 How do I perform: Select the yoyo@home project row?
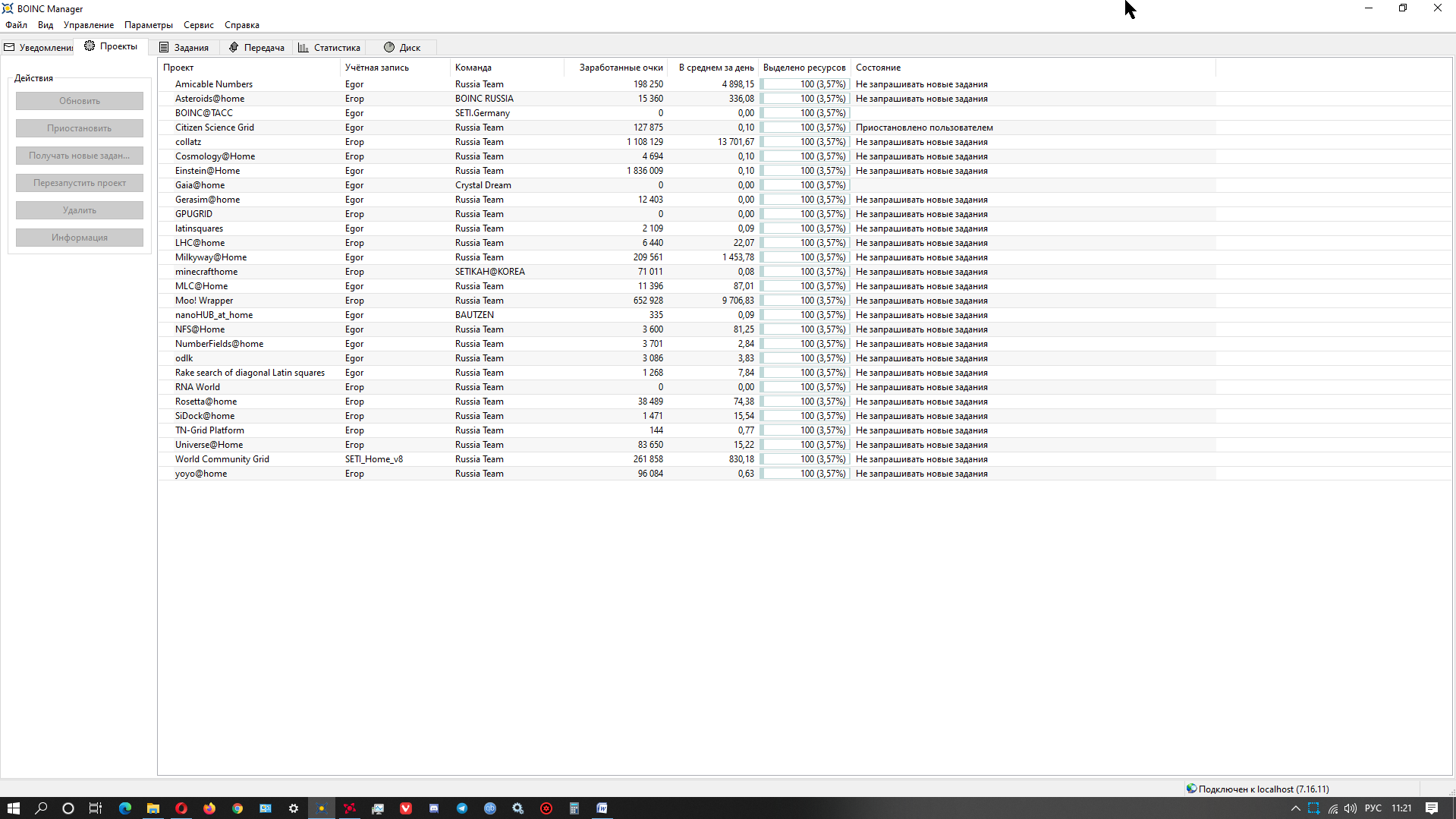coord(687,474)
